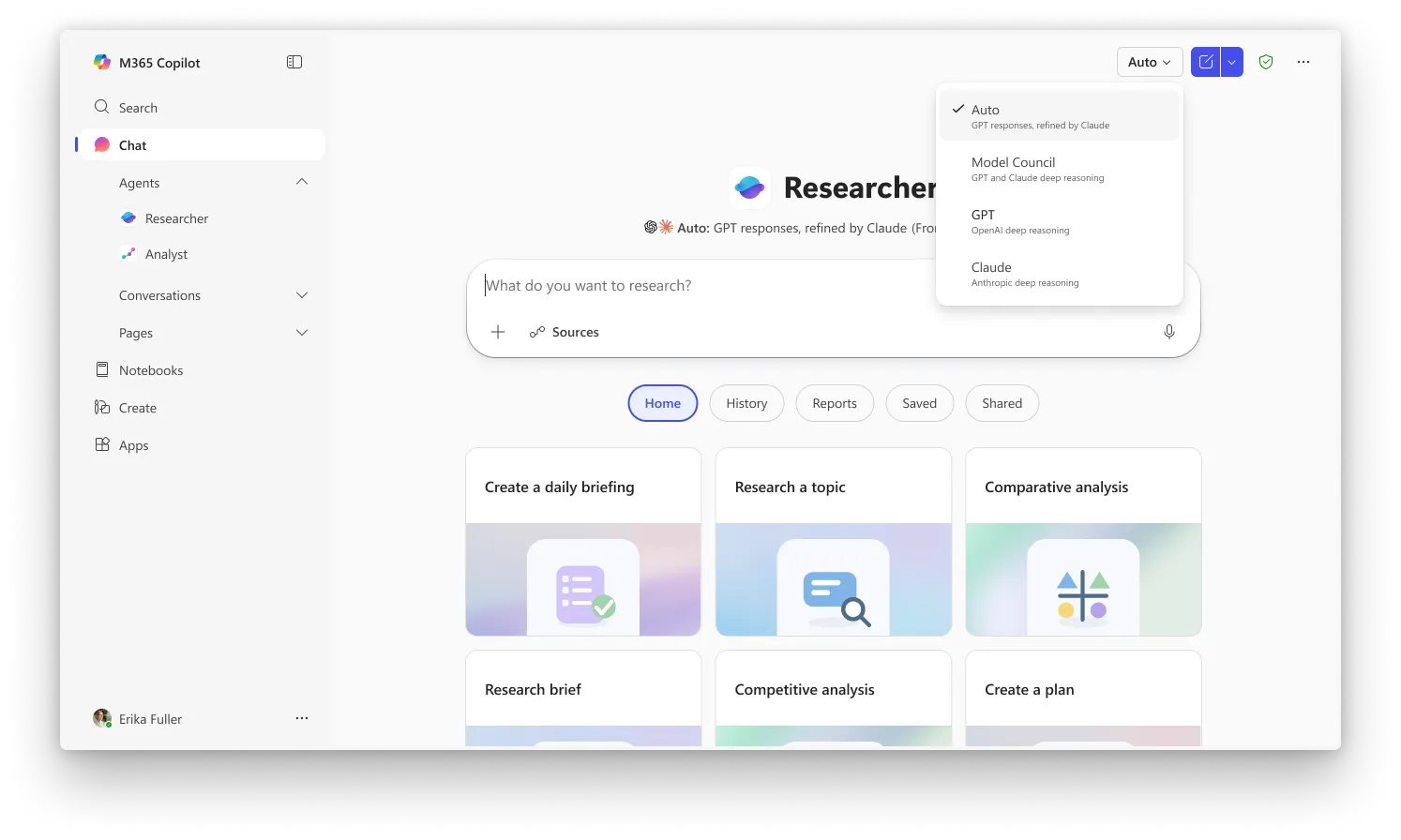Switch to the History tab
Viewport: 1401px width, 840px height.
click(746, 402)
